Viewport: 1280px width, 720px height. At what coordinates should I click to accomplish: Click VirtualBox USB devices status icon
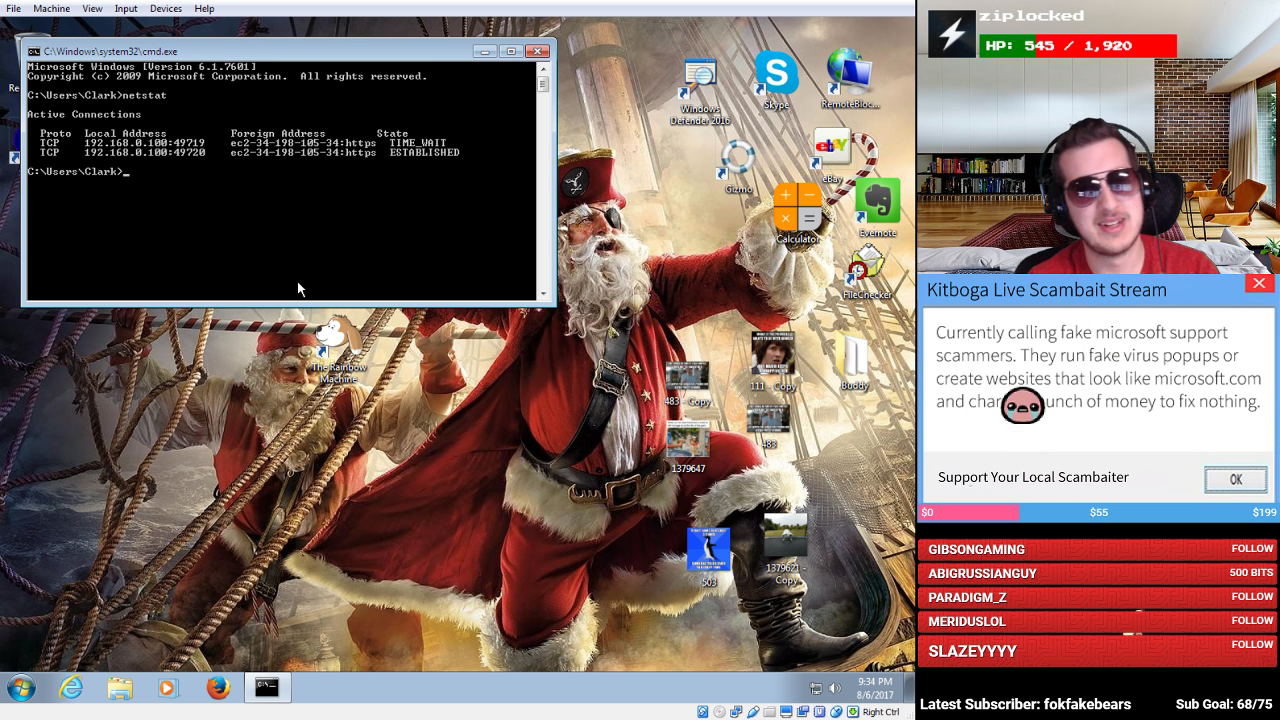coord(753,712)
